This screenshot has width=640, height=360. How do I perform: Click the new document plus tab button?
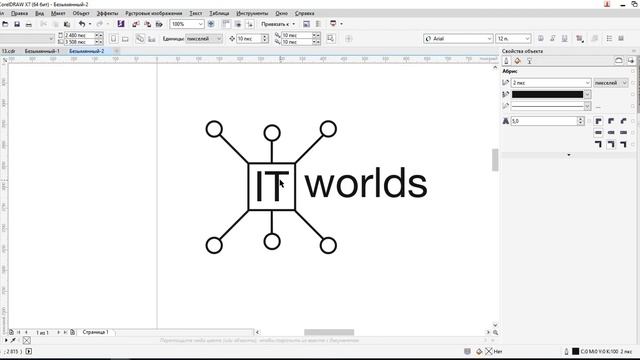[x=116, y=51]
